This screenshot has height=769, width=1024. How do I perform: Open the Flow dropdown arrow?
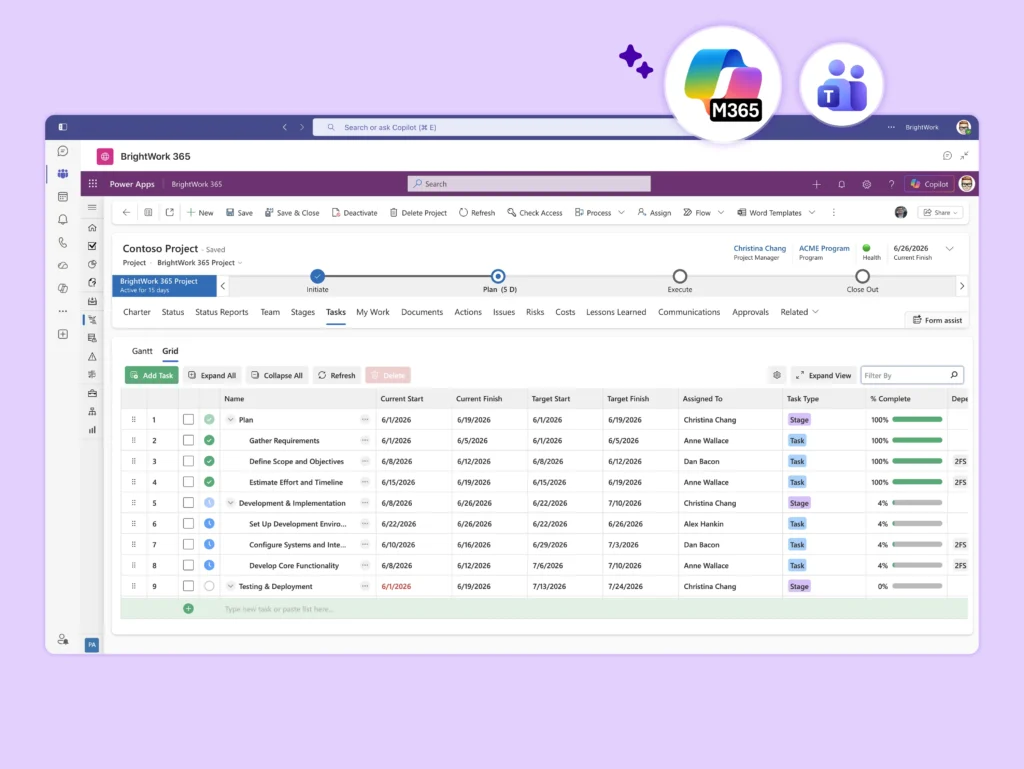(x=721, y=213)
